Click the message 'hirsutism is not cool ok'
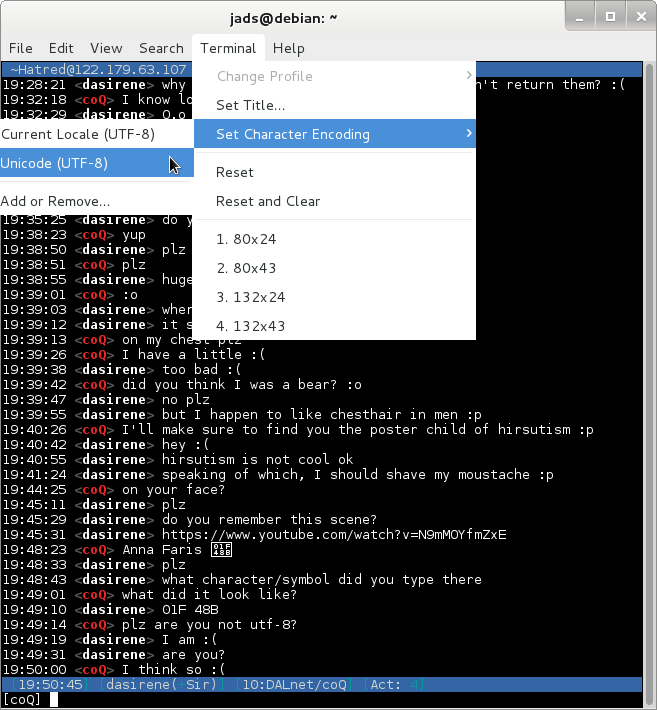 tap(257, 460)
